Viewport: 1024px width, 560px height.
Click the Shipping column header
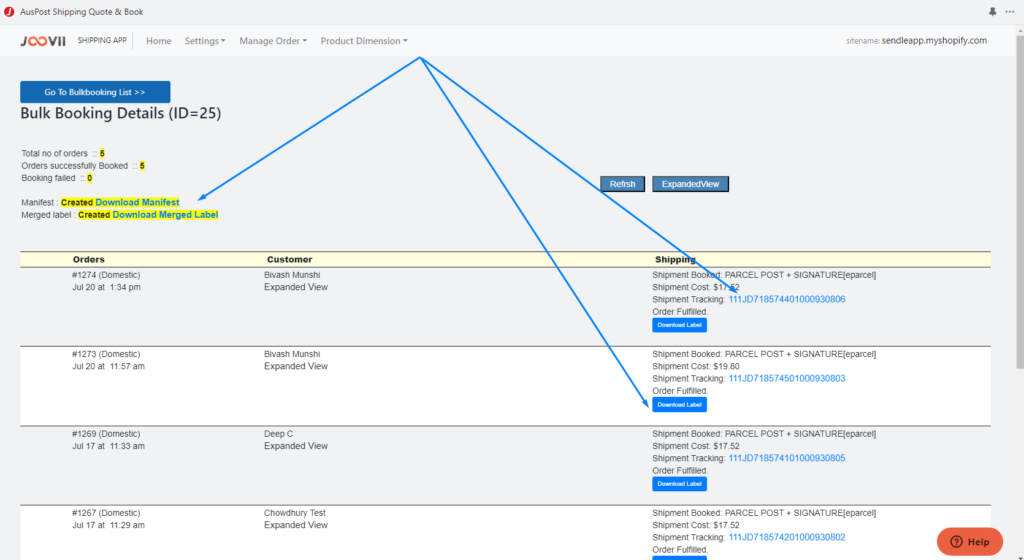tap(675, 259)
